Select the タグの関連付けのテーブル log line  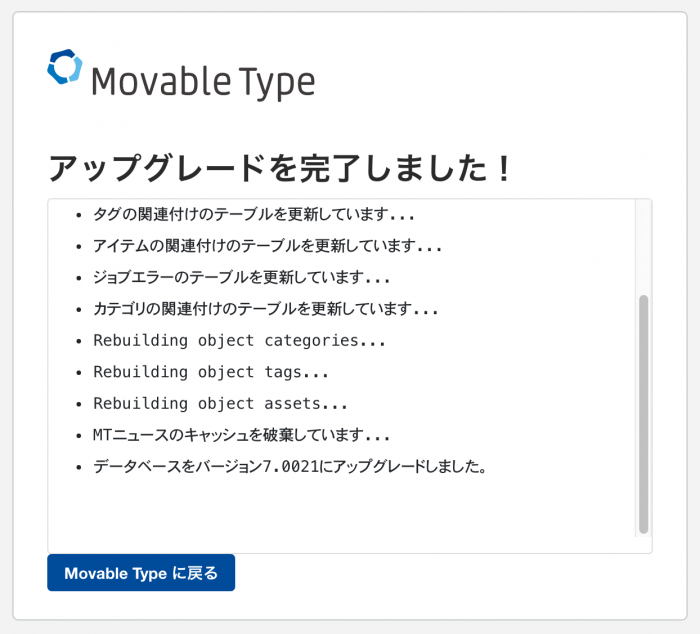(253, 214)
